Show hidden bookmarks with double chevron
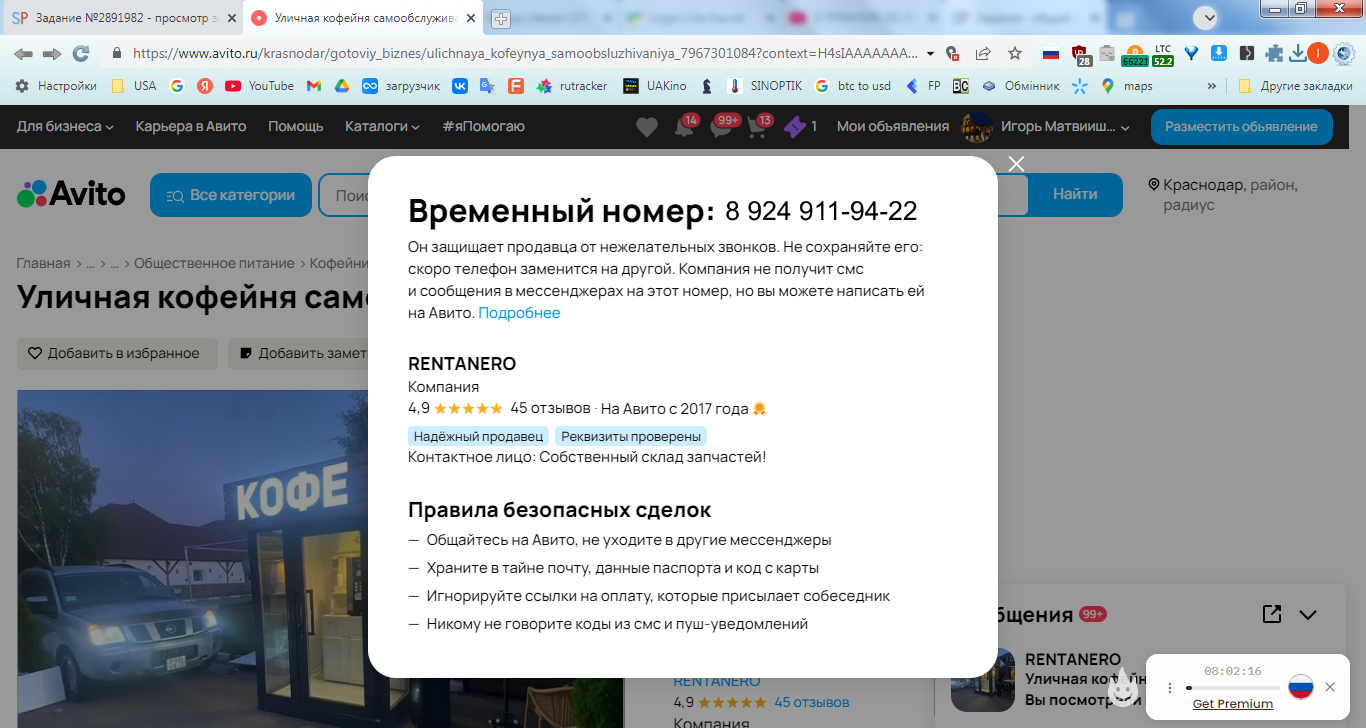The height and width of the screenshot is (728, 1366). (1212, 86)
